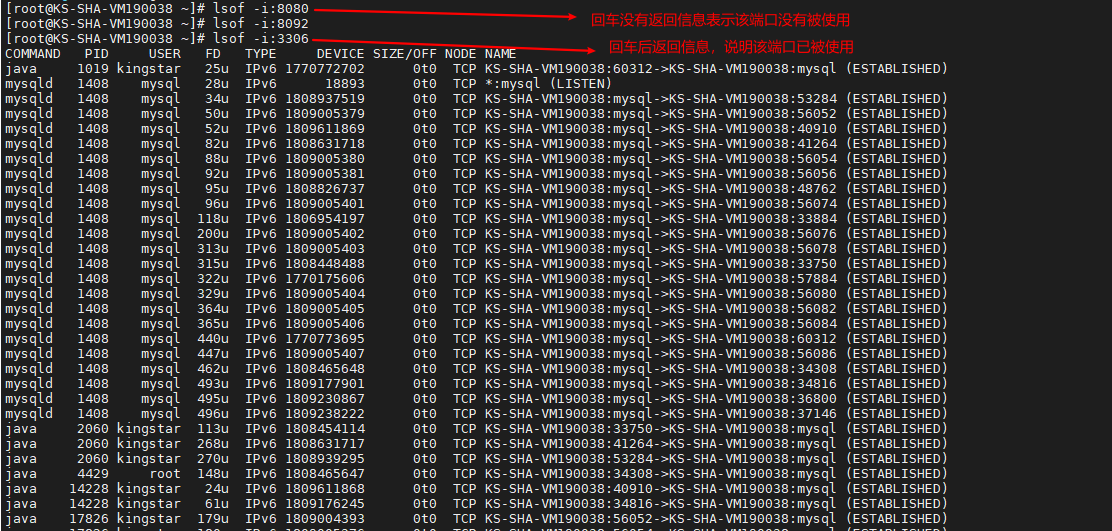Click file descriptor 82u

217,144
